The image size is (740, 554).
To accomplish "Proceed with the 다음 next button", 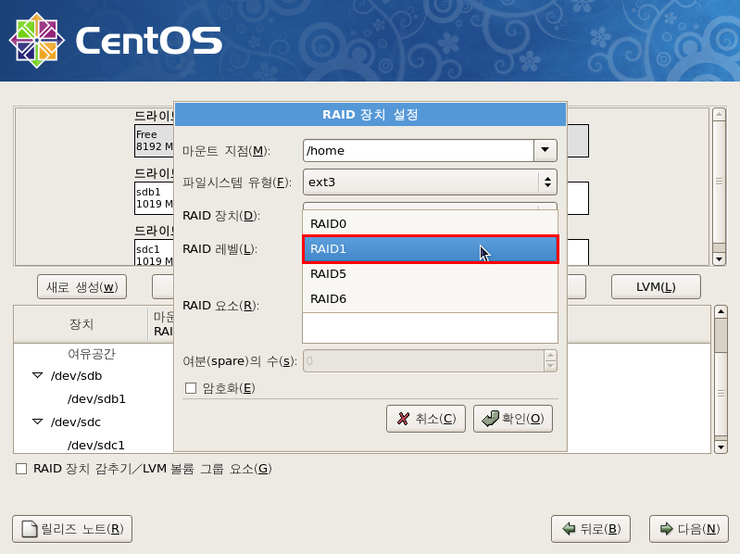I will point(688,528).
